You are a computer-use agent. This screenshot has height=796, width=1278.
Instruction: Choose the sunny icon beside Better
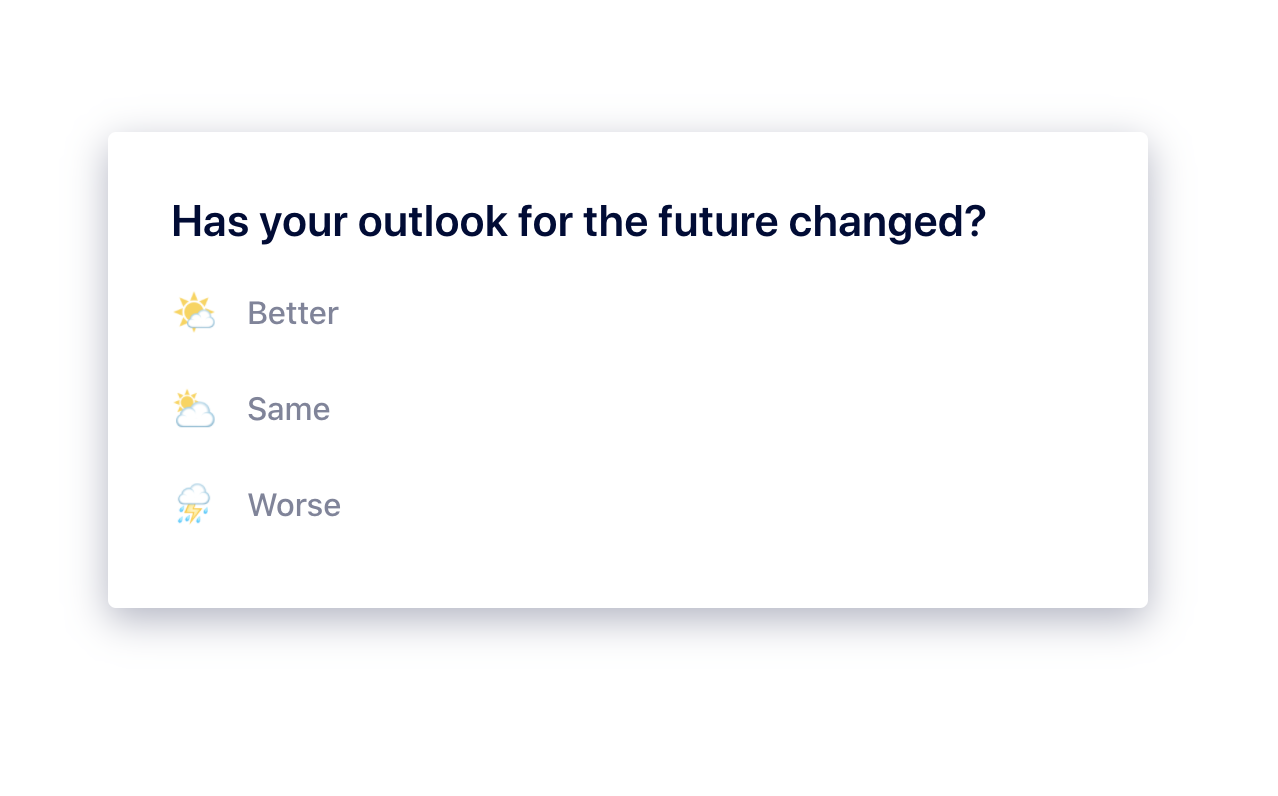(194, 313)
